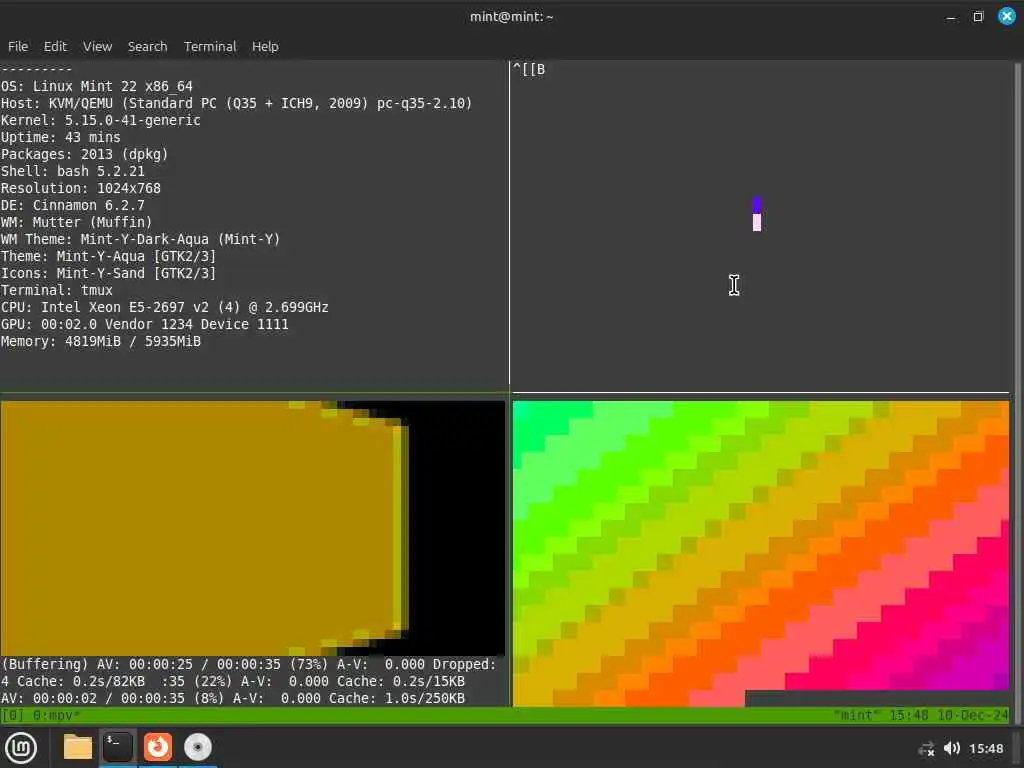Click the 'Icons: Mint-Y-Sand' line
This screenshot has height=768, width=1024.
[x=108, y=273]
